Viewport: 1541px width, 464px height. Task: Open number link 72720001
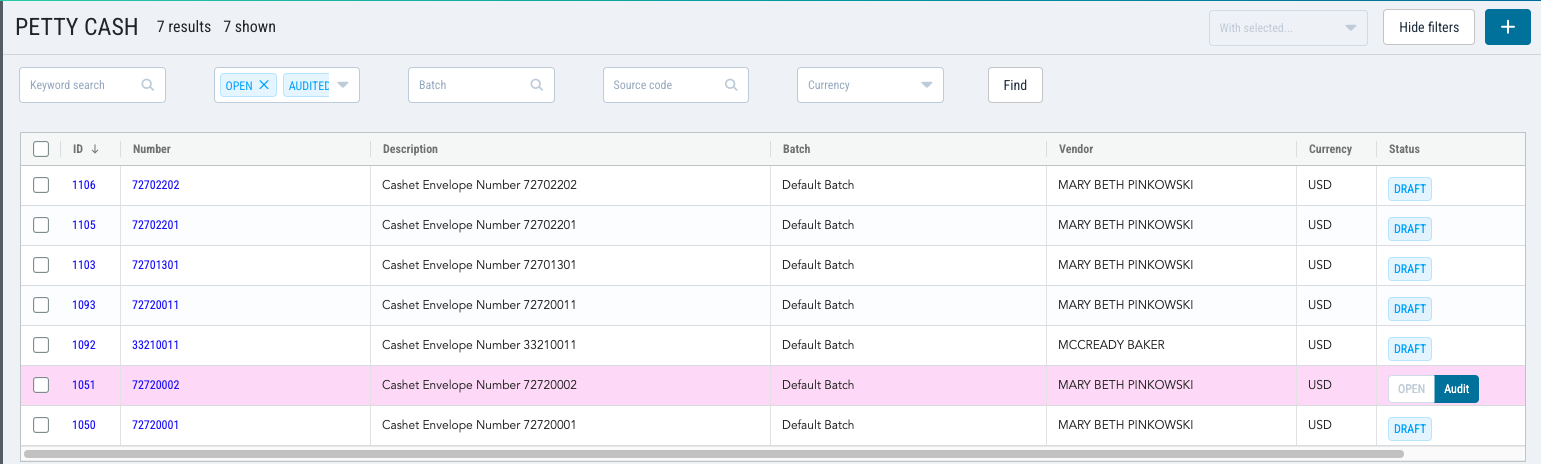[156, 425]
